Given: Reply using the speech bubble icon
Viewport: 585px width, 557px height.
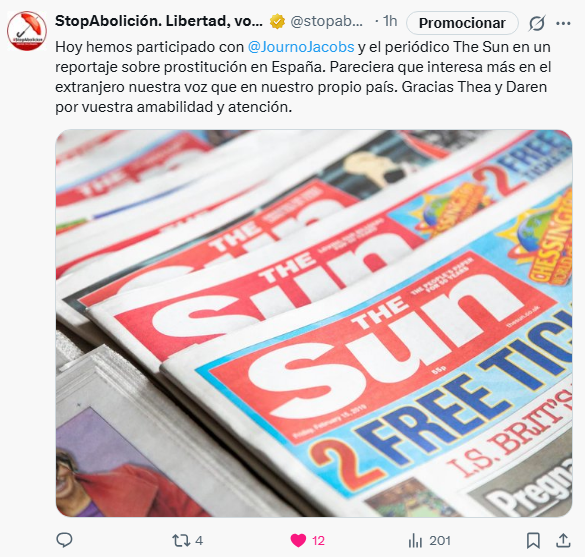Looking at the screenshot, I should pos(64,540).
